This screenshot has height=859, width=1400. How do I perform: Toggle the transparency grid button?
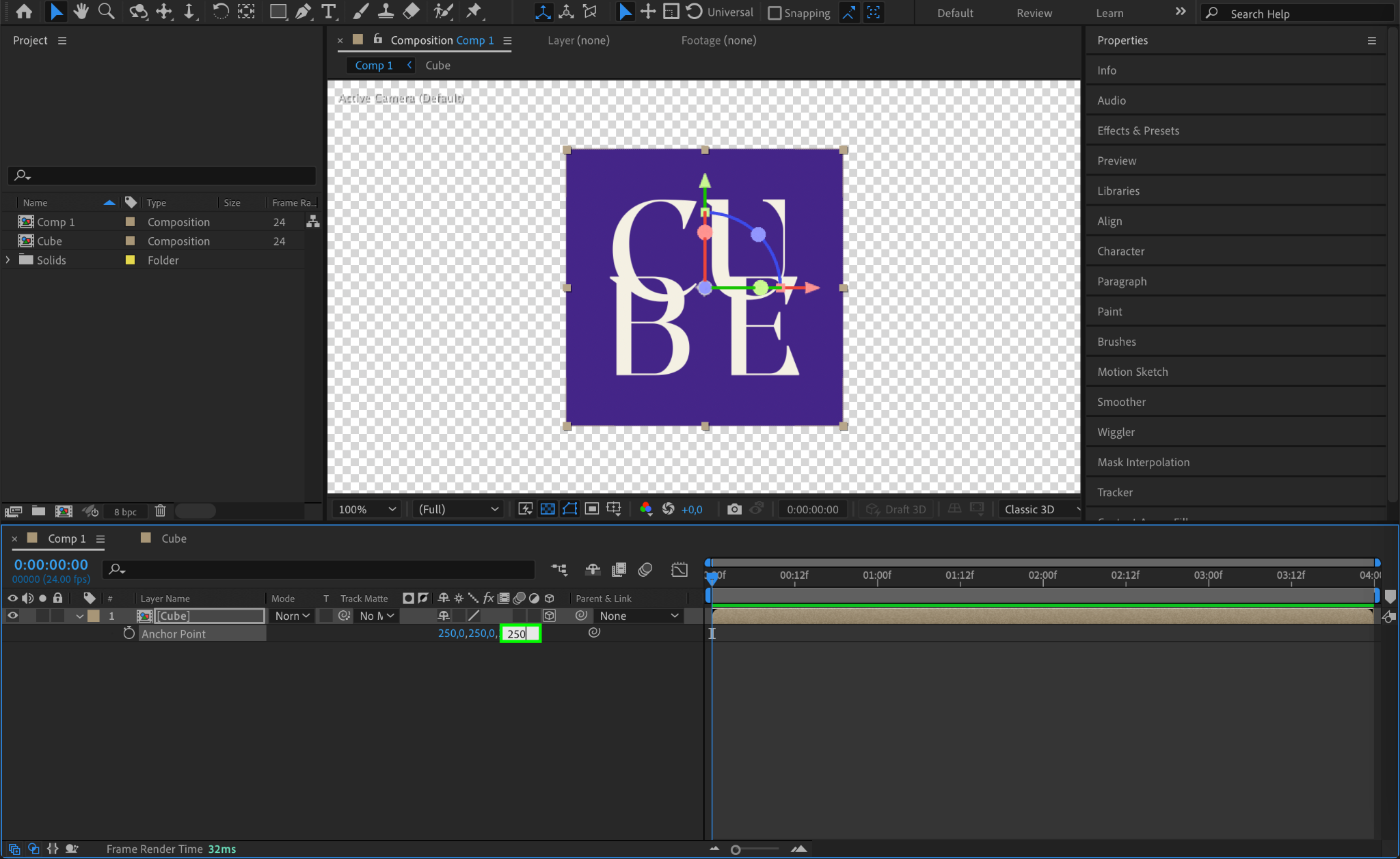click(548, 509)
